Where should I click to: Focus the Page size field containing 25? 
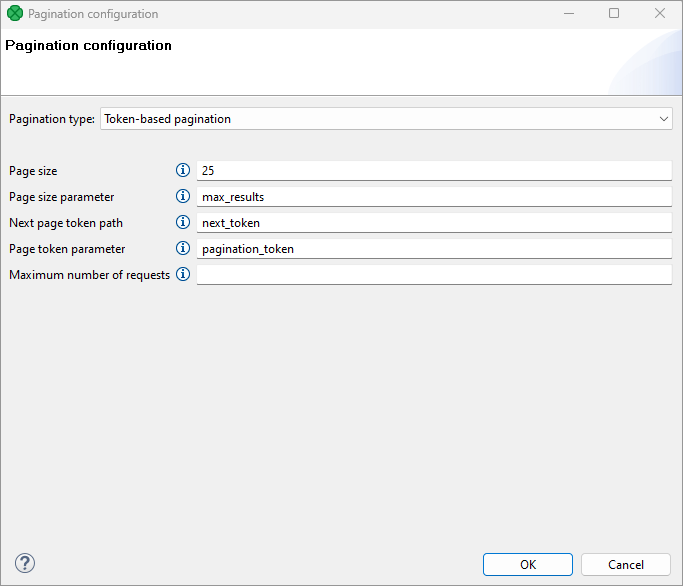point(434,171)
